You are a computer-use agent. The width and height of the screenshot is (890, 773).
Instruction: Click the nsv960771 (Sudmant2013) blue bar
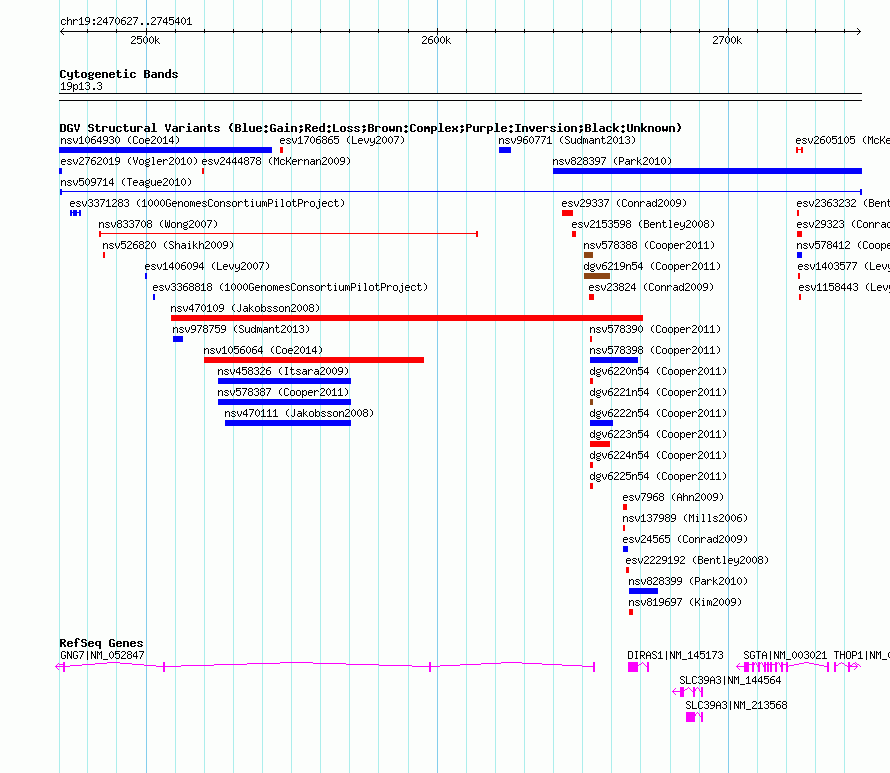pos(505,150)
